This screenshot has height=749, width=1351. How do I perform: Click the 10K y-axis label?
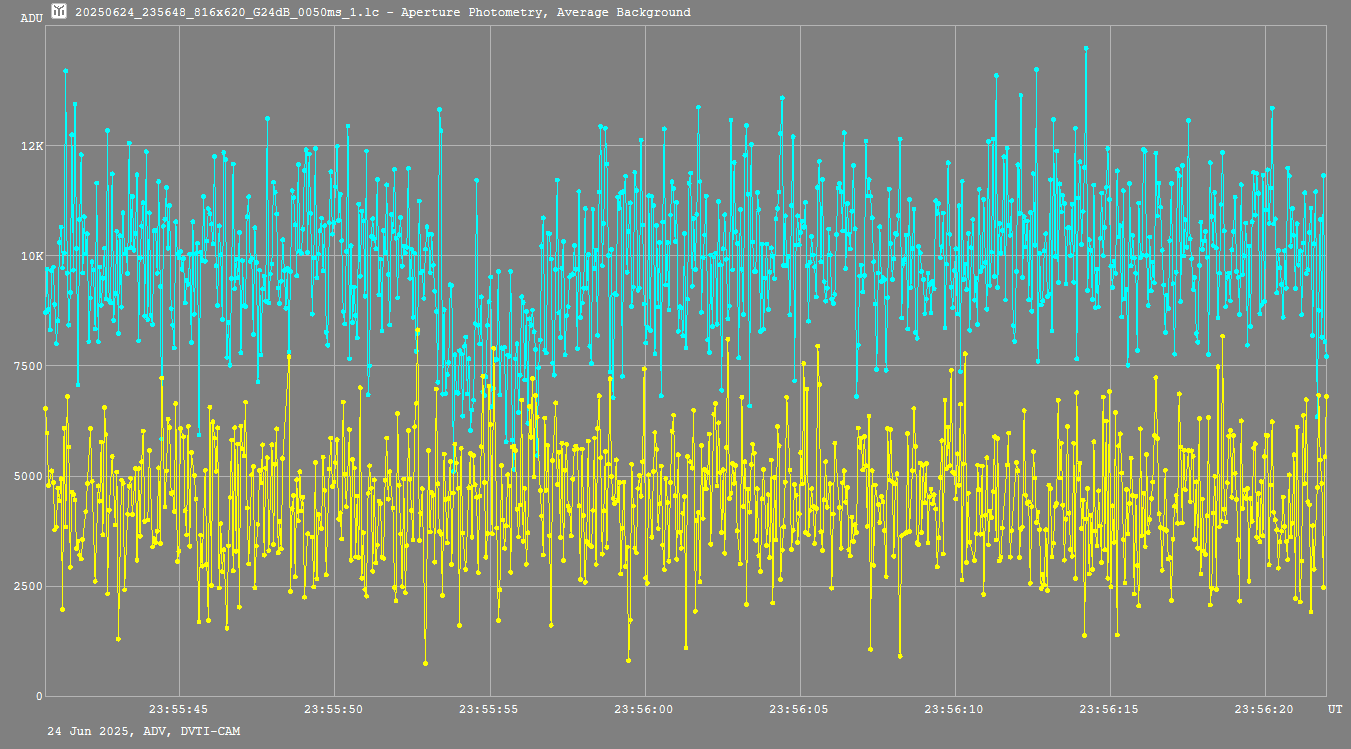33,256
